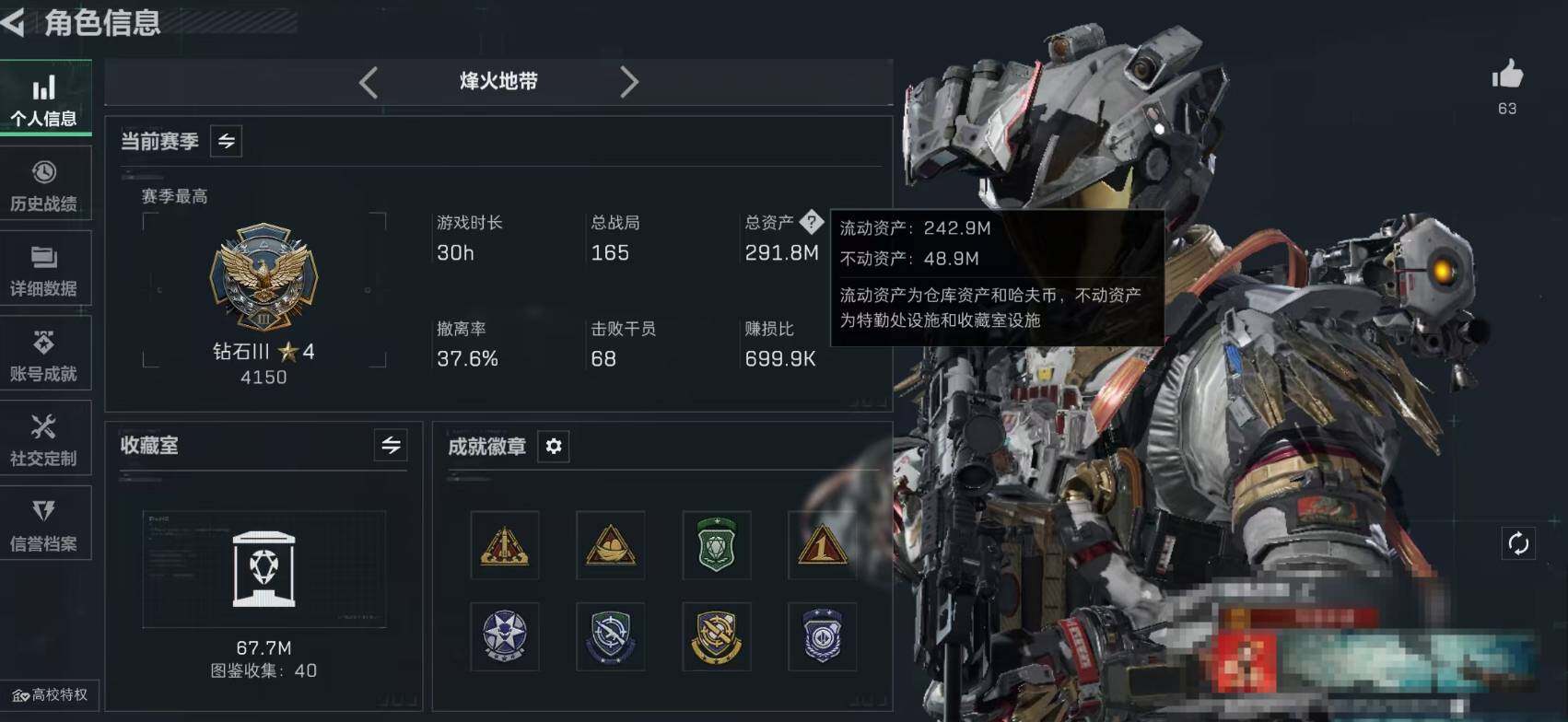
Task: Like the profile with the thumbs-up icon
Action: pyautogui.click(x=1507, y=75)
